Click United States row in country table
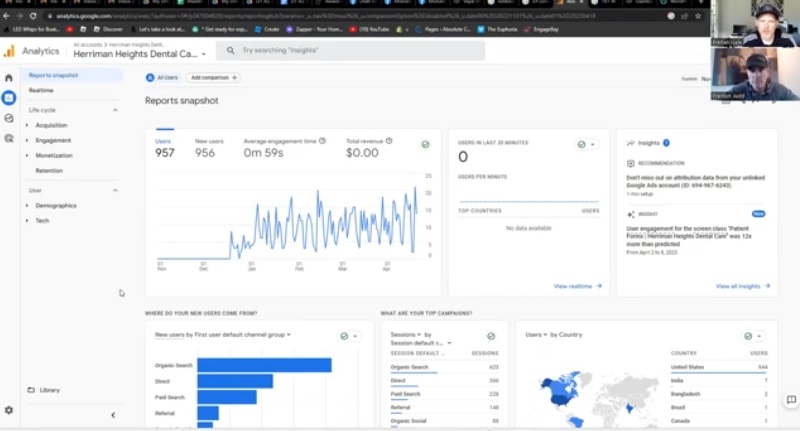Screen dimensions: 800x431 (719, 367)
